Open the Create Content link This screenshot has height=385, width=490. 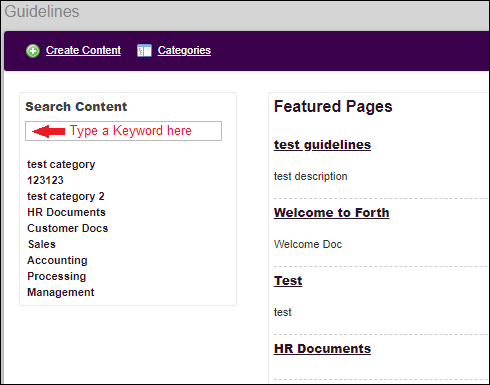point(83,50)
